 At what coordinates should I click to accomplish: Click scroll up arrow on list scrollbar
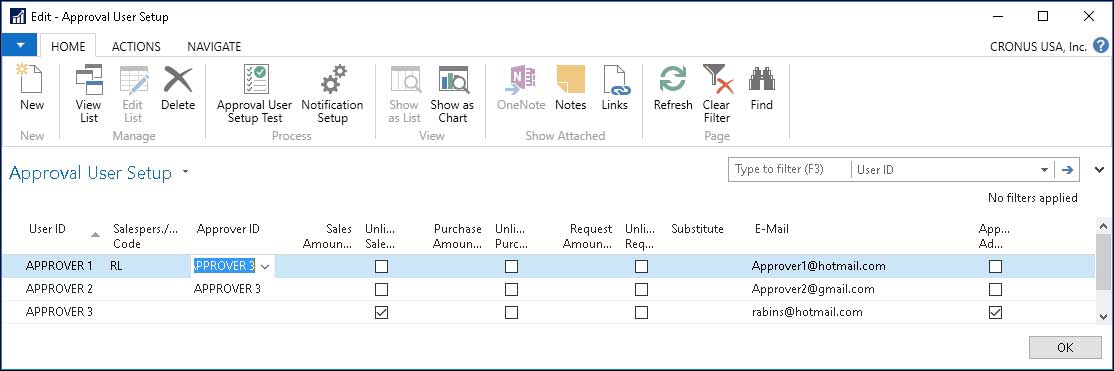tap(1103, 226)
